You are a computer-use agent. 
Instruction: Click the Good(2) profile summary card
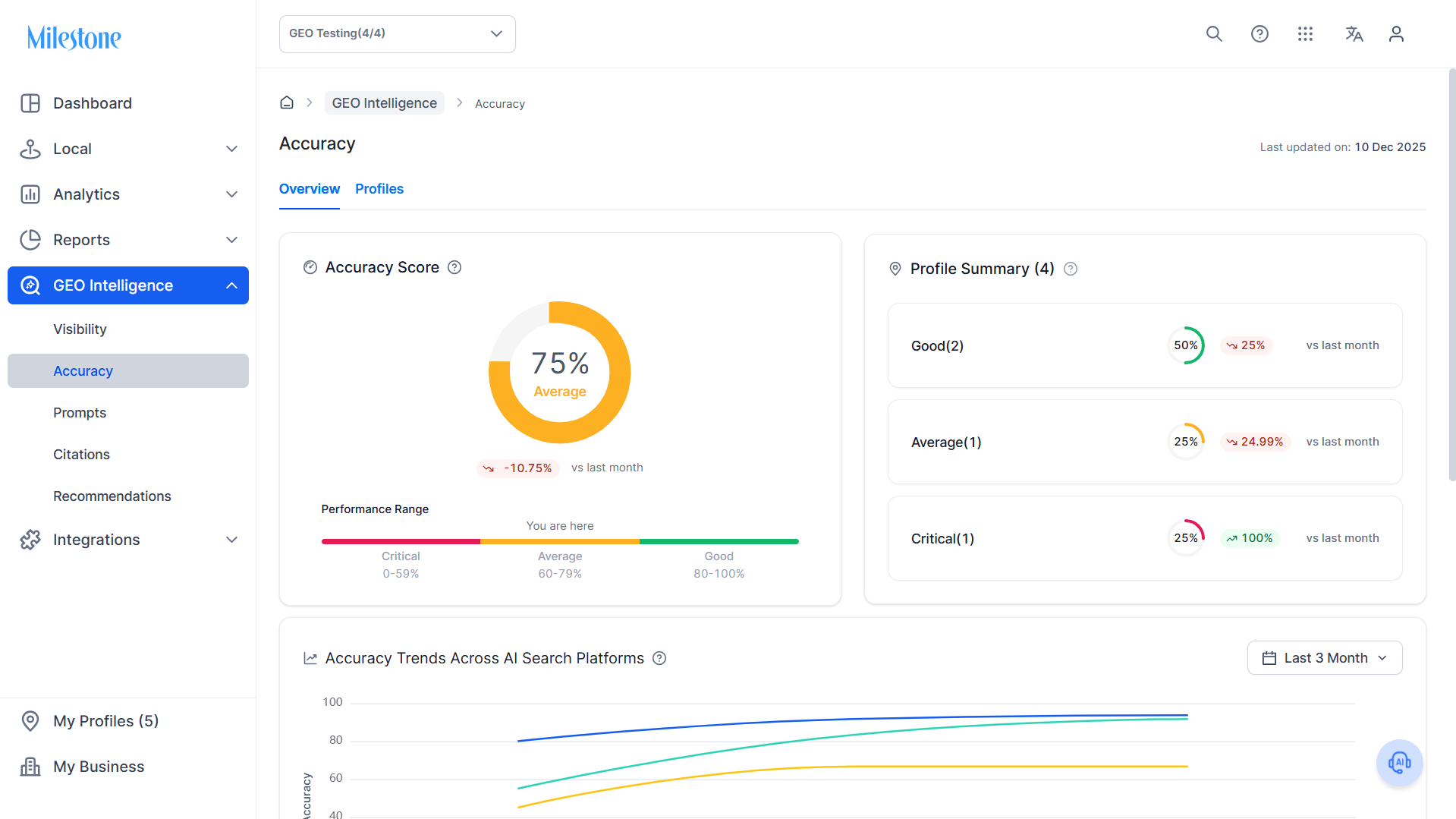1145,345
